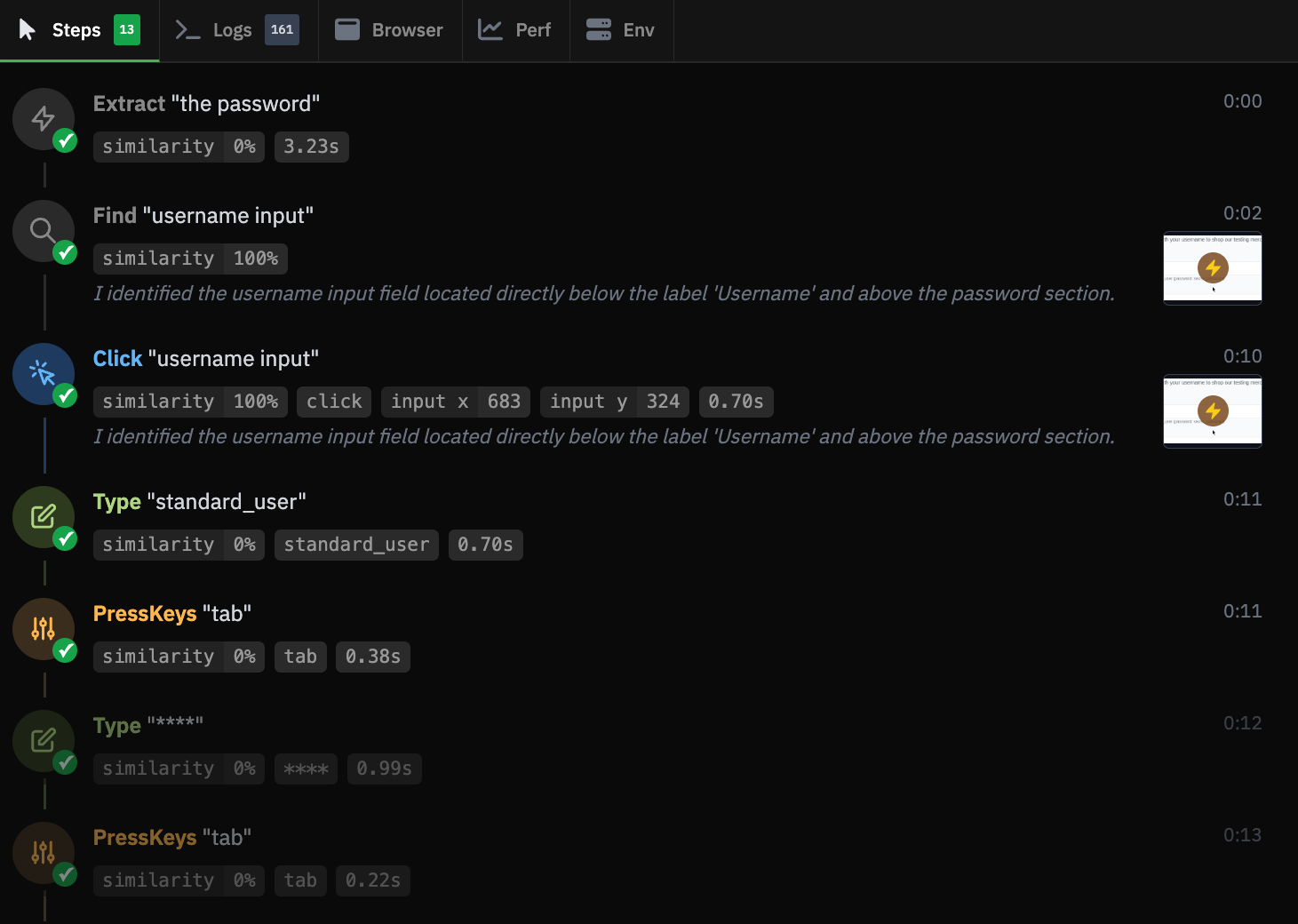This screenshot has width=1298, height=924.
Task: Click the pencil icon on Type "standard_user" step
Action: pyautogui.click(x=44, y=517)
